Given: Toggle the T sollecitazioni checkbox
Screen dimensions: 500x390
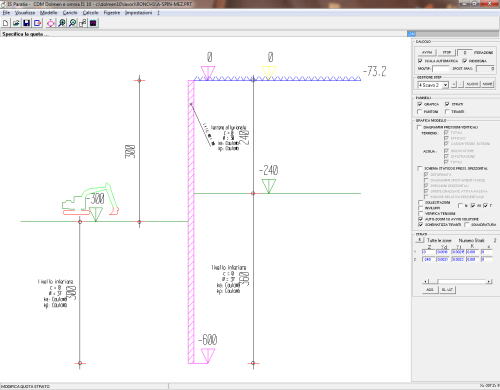Looking at the screenshot, I should click(485, 205).
